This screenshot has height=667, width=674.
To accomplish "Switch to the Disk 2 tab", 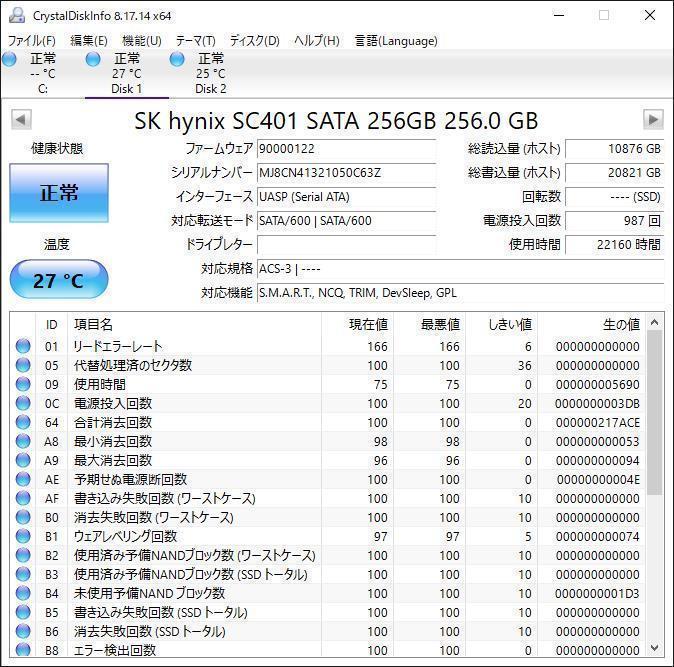I will pyautogui.click(x=211, y=73).
